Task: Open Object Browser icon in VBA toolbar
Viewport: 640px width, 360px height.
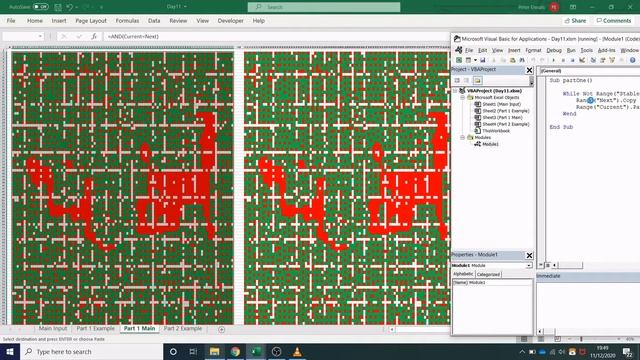Action: point(612,60)
